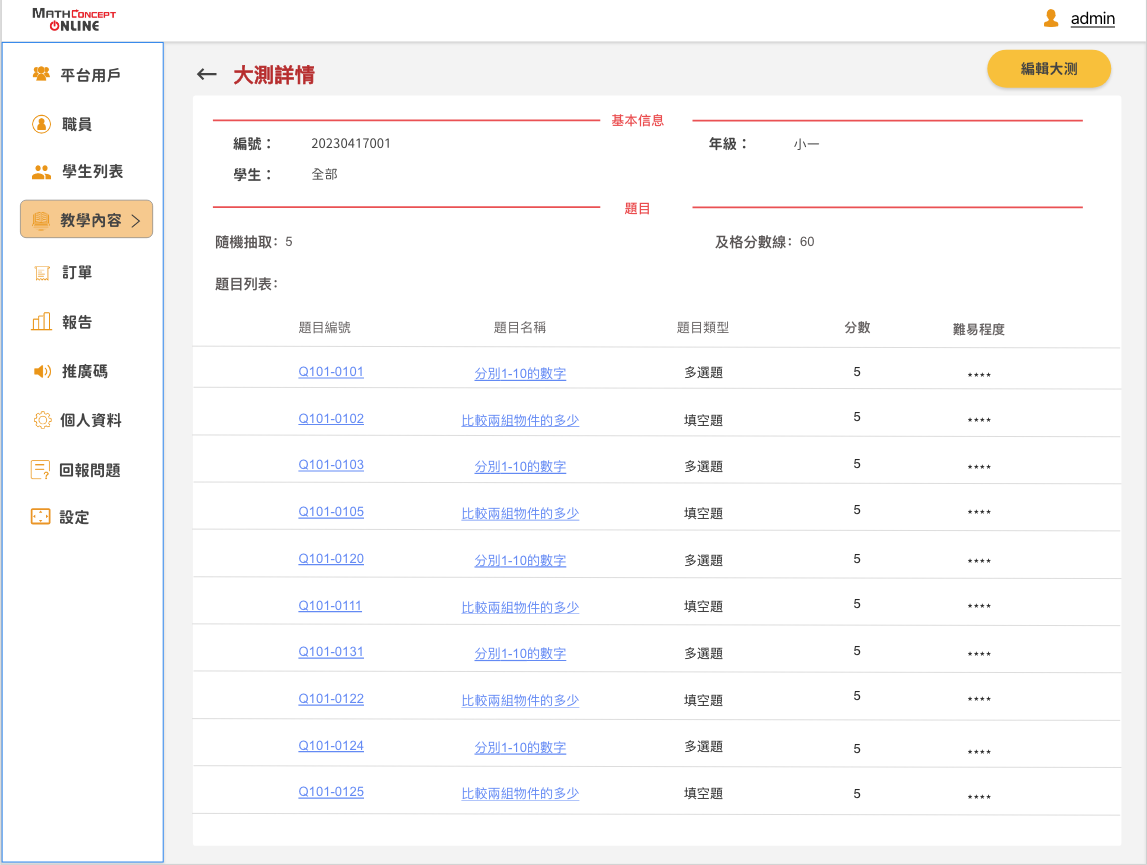
Task: Open question Q101-0125 link
Action: (331, 791)
